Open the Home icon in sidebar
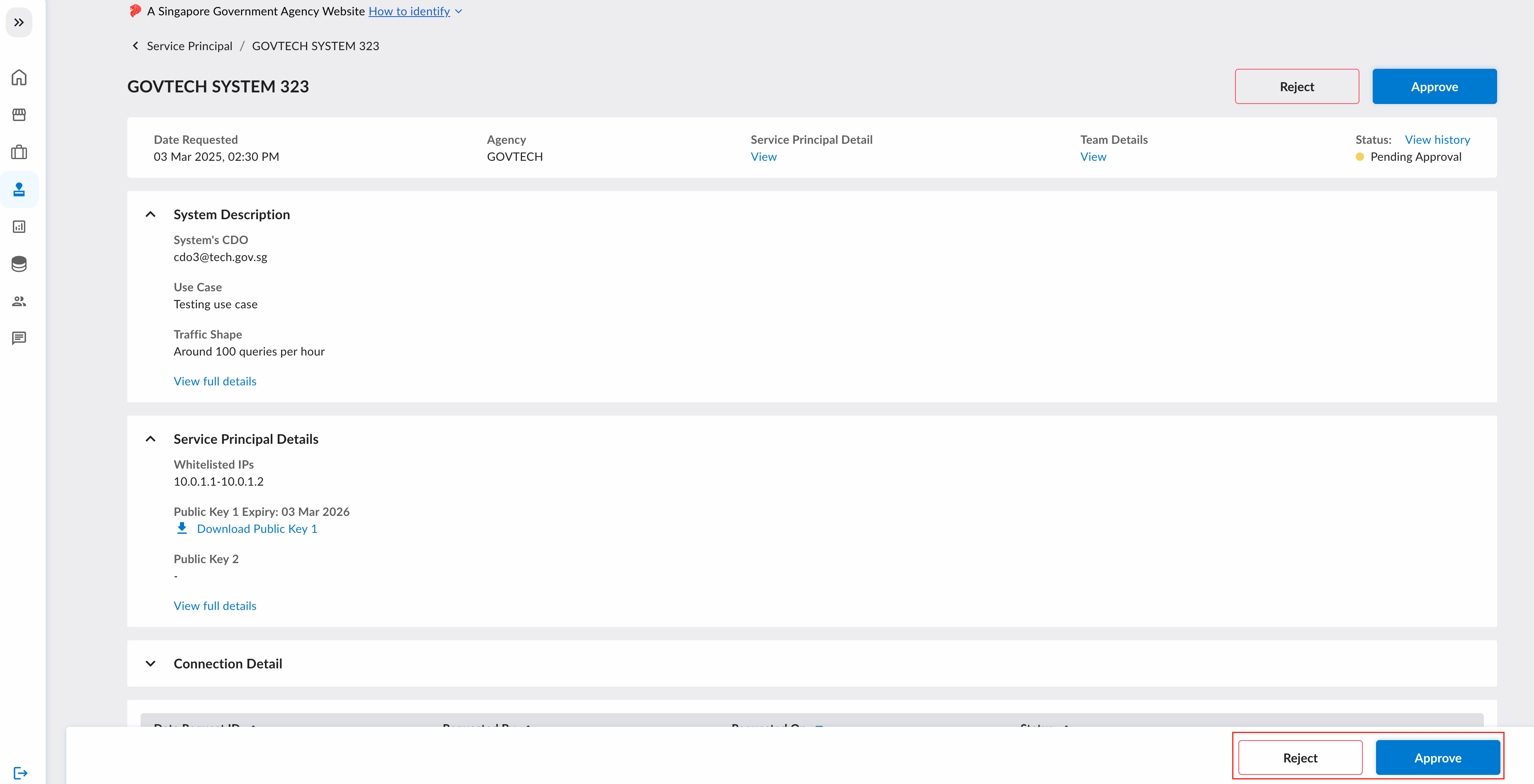Image resolution: width=1534 pixels, height=784 pixels. pyautogui.click(x=19, y=77)
